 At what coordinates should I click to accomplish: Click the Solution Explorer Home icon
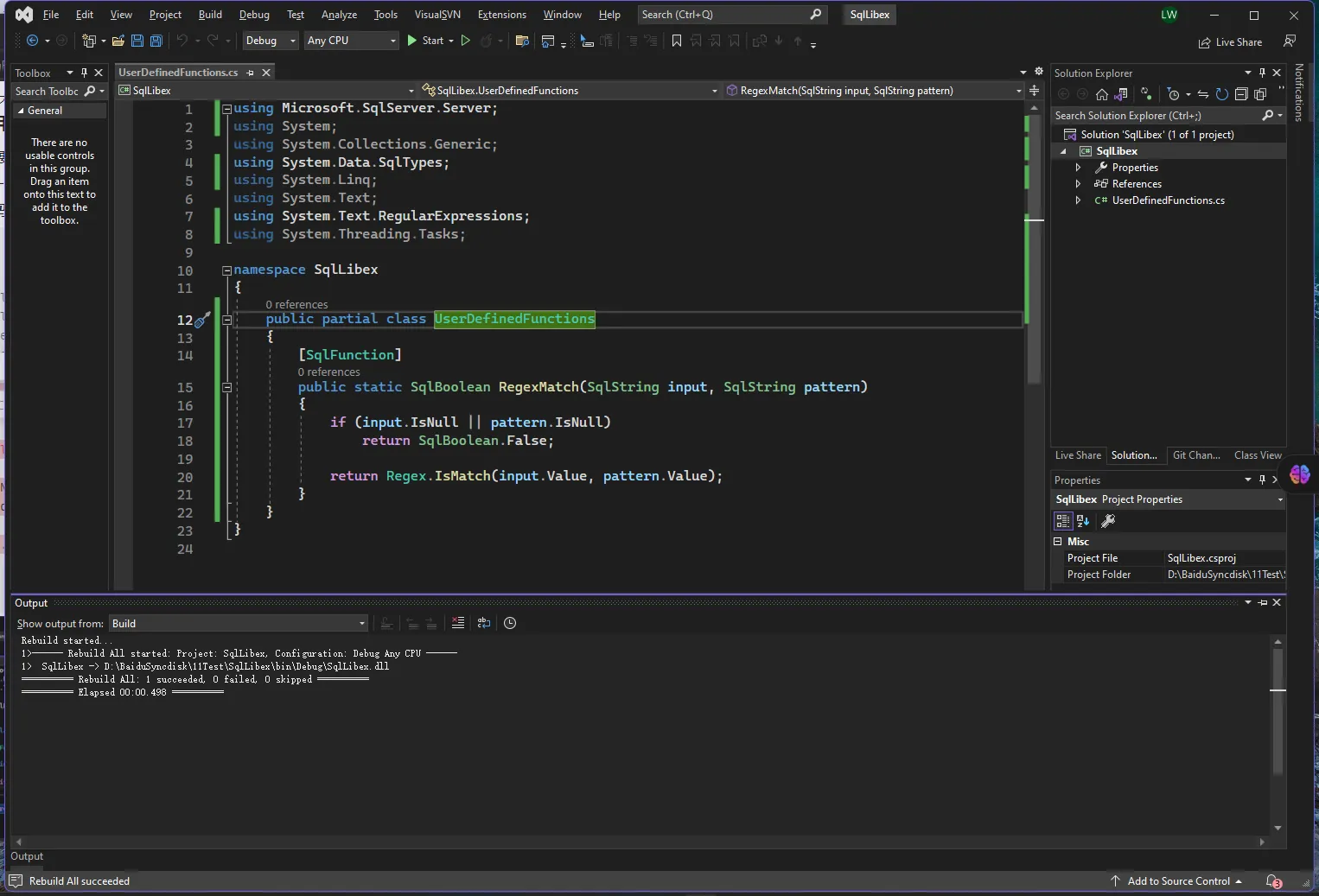[1101, 94]
